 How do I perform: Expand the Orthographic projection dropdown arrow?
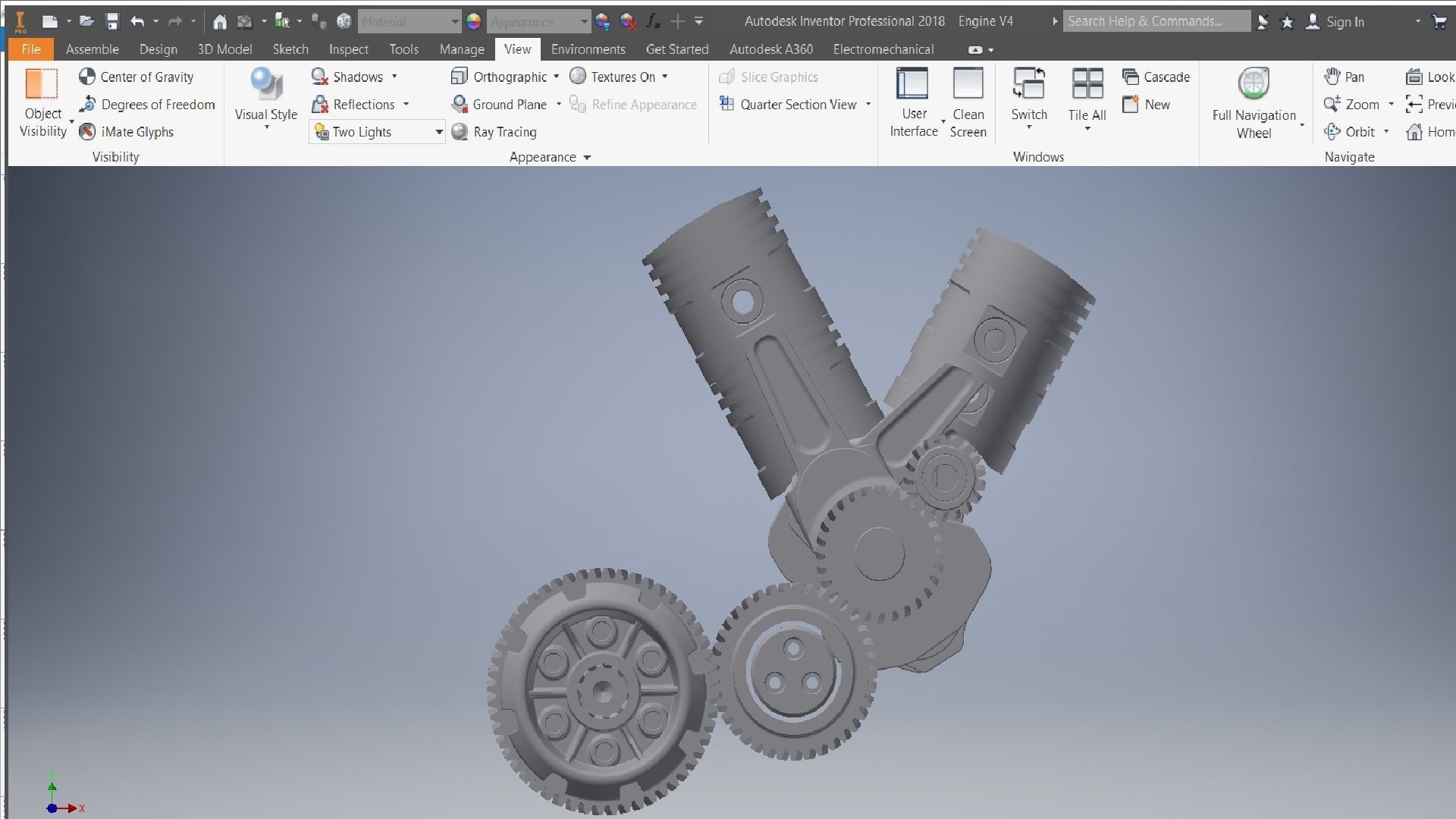point(557,77)
